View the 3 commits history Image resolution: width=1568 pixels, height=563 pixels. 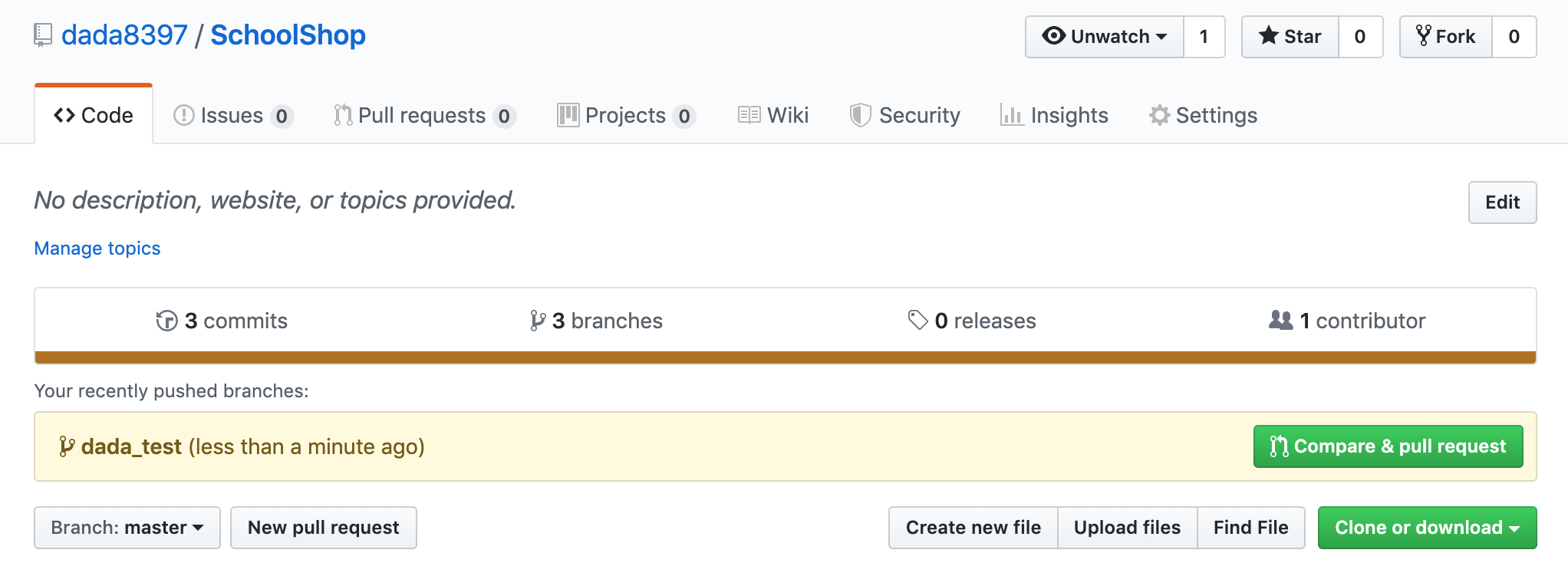222,321
